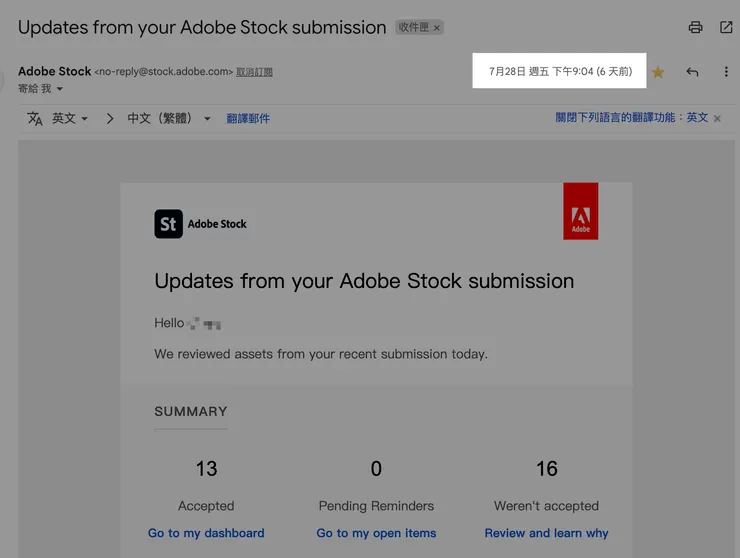740x558 pixels.
Task: Open the target language 中文（繁體） dropdown
Action: (x=169, y=118)
